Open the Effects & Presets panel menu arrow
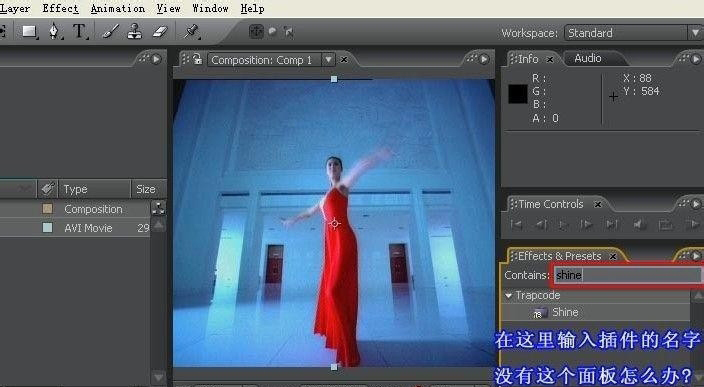 pyautogui.click(x=696, y=256)
